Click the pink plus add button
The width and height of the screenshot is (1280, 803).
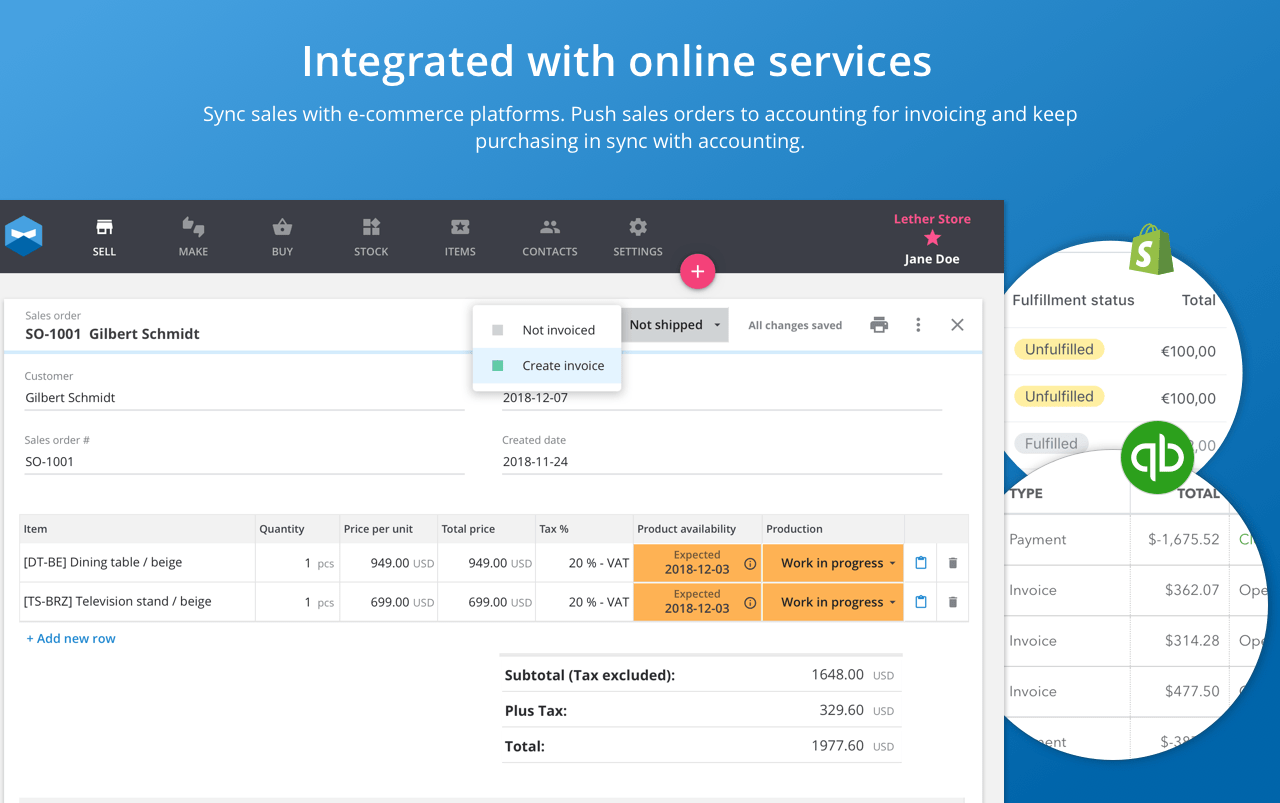pyautogui.click(x=698, y=271)
